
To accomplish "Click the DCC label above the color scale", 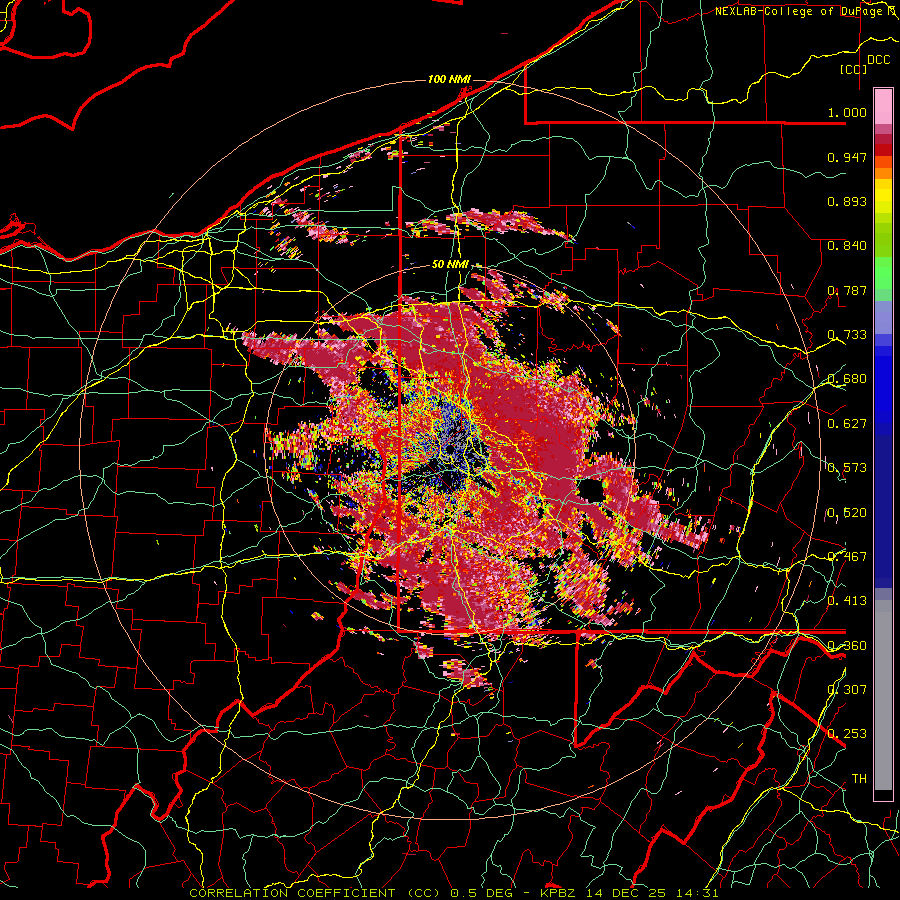I will 878,60.
